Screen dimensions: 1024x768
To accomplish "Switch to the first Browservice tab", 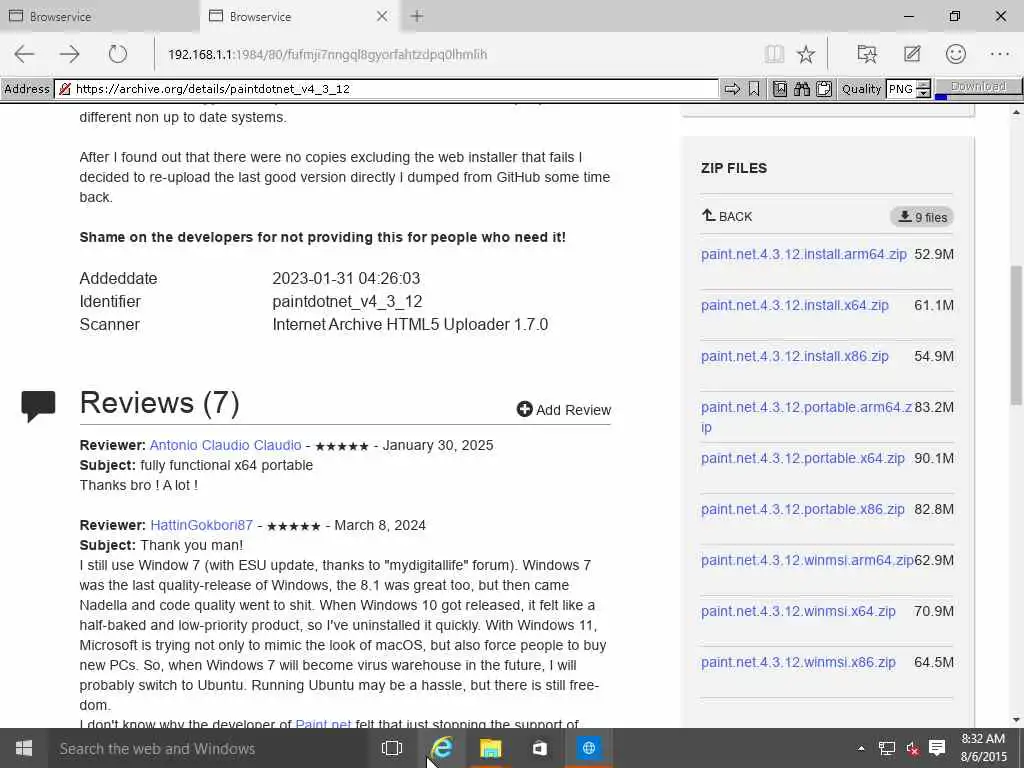I will click(x=99, y=16).
